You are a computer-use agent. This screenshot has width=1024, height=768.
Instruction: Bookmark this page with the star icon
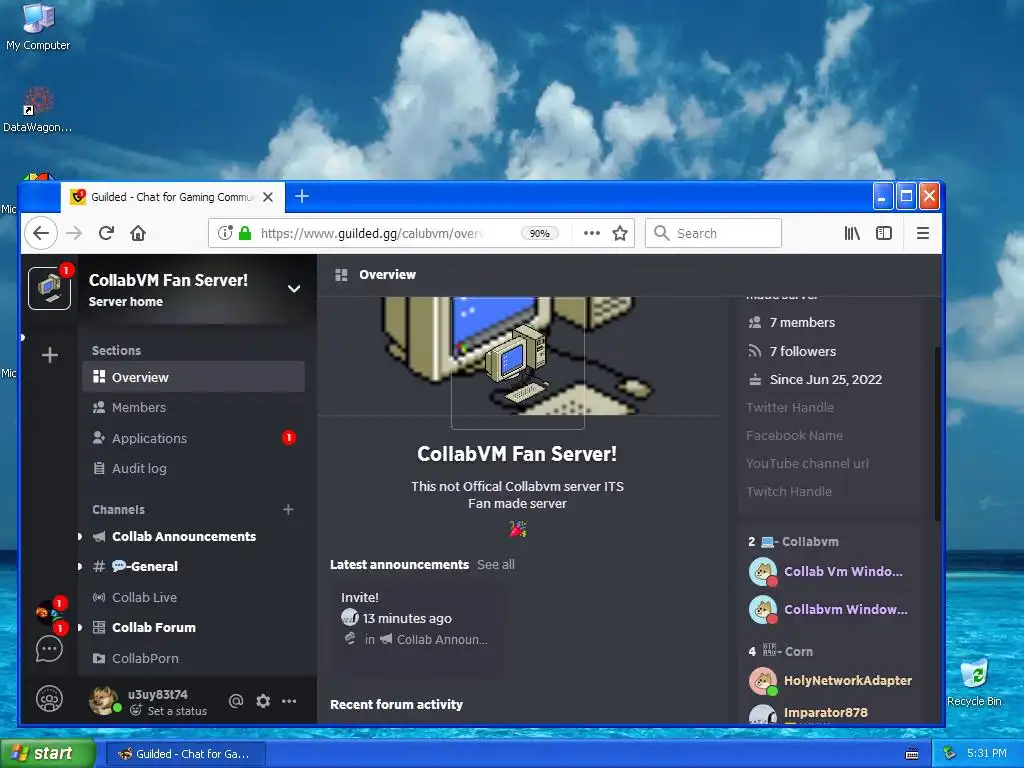[x=620, y=233]
